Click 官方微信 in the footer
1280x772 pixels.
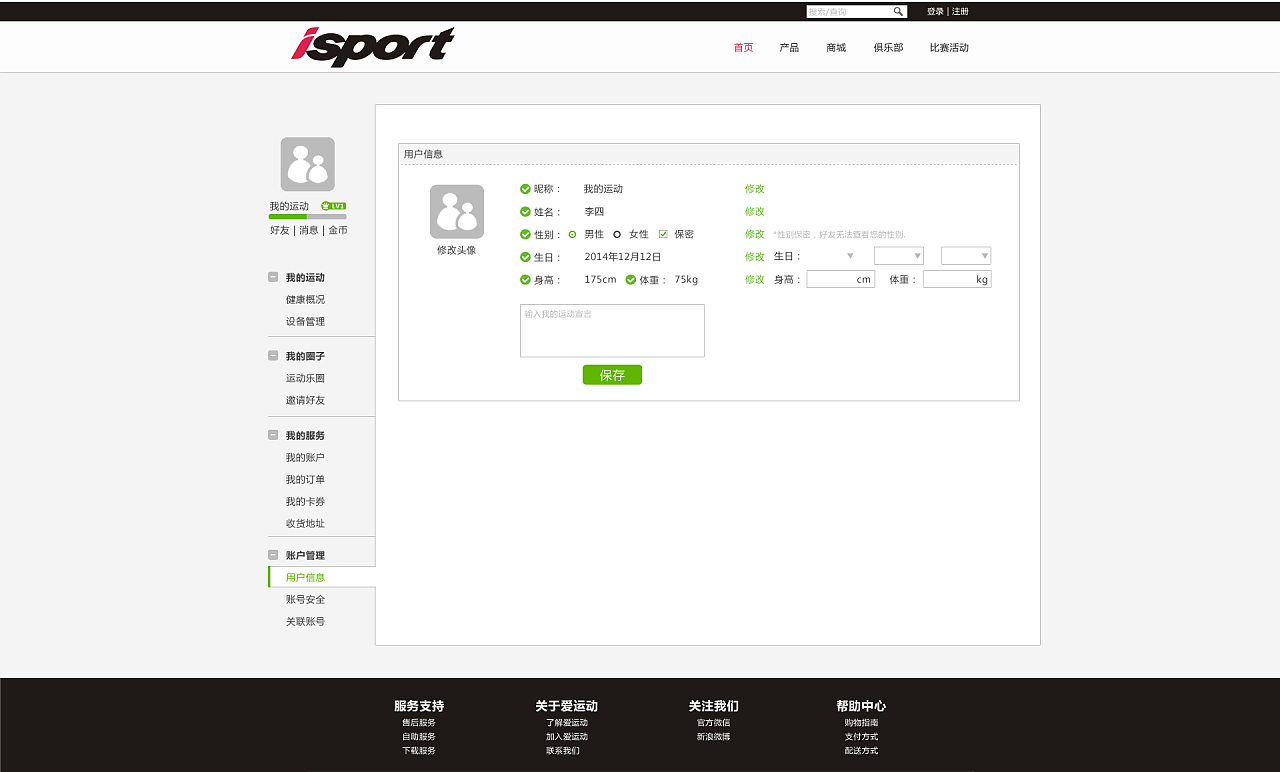coord(713,723)
